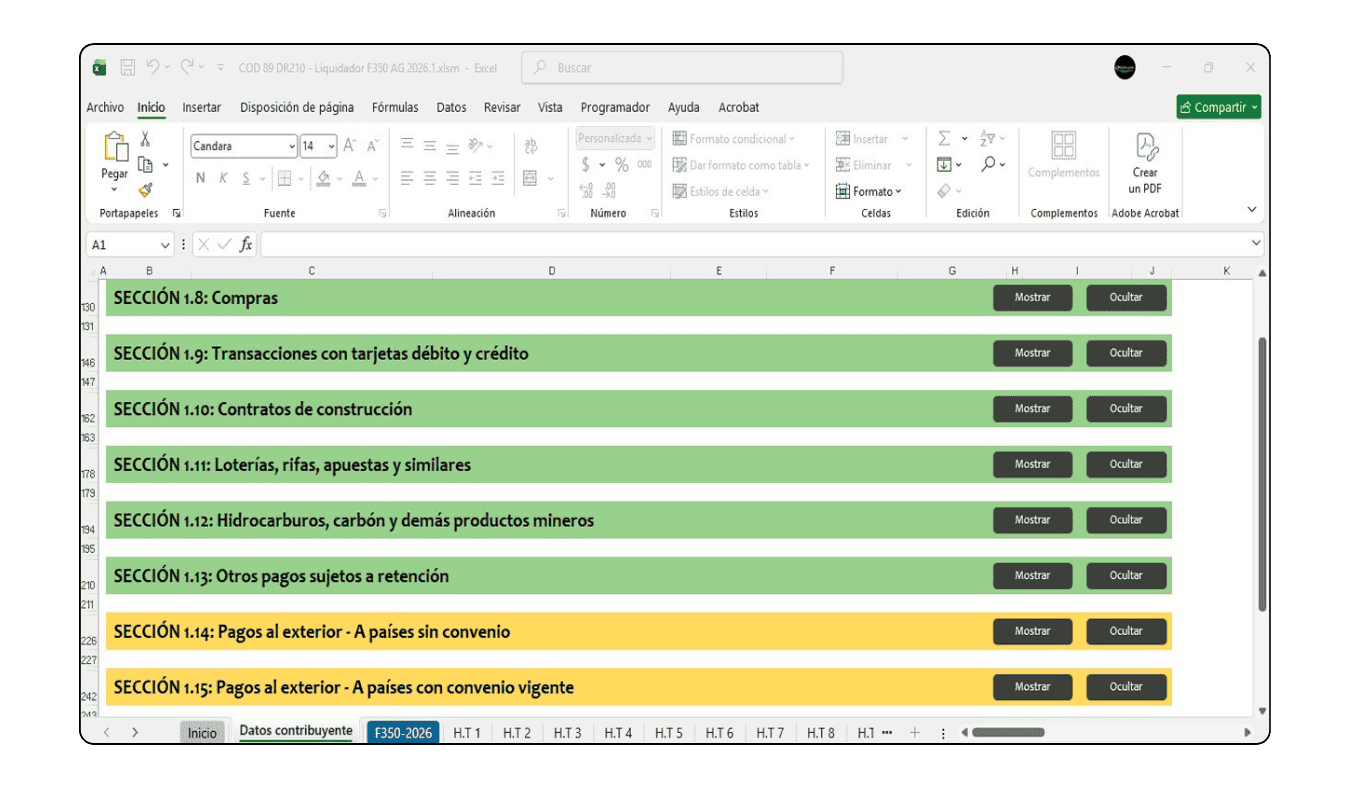The height and width of the screenshot is (788, 1350).
Task: Click Crear un PDF icon
Action: [1145, 150]
